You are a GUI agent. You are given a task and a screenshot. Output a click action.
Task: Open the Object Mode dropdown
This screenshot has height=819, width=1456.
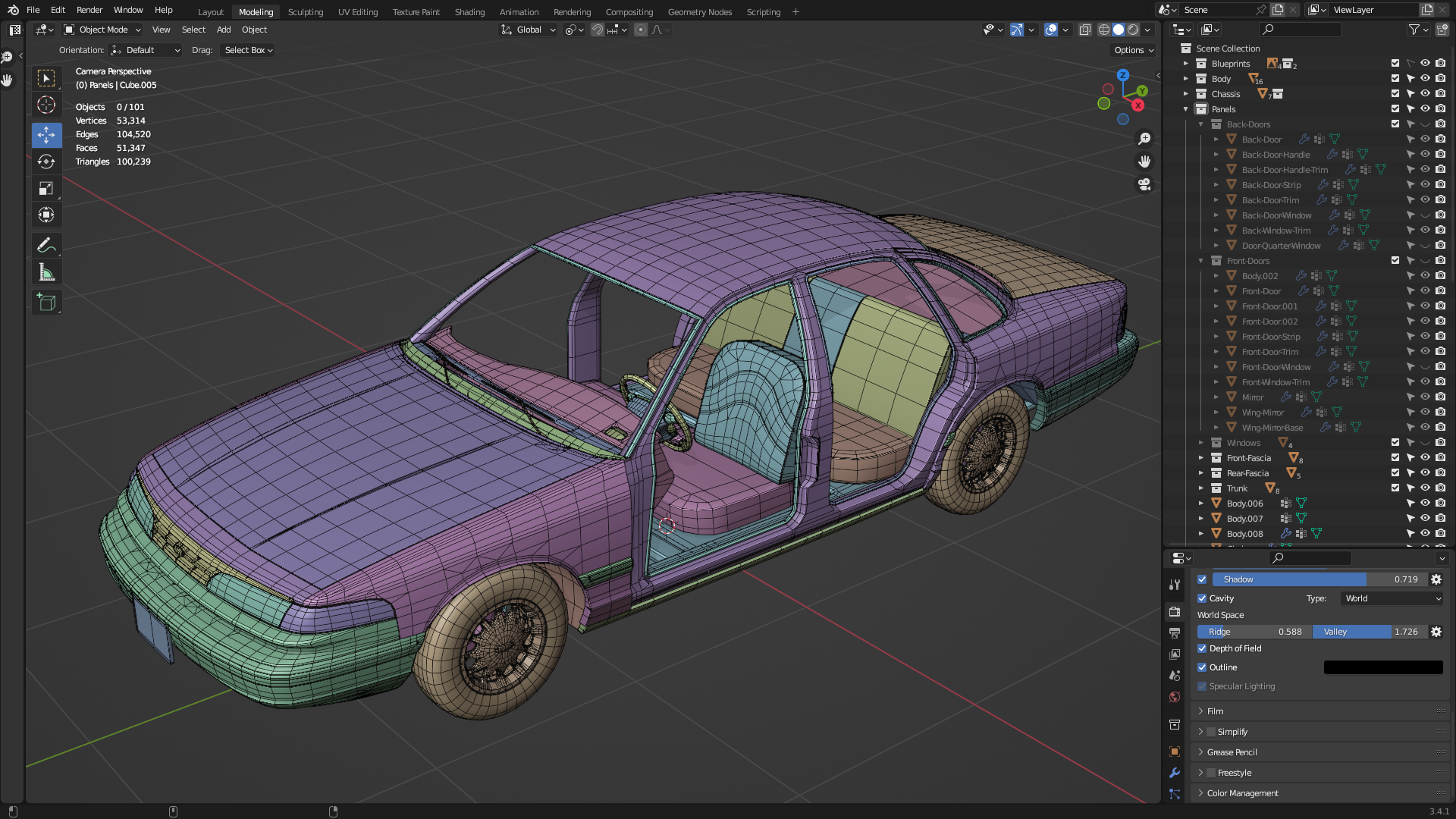click(x=103, y=30)
